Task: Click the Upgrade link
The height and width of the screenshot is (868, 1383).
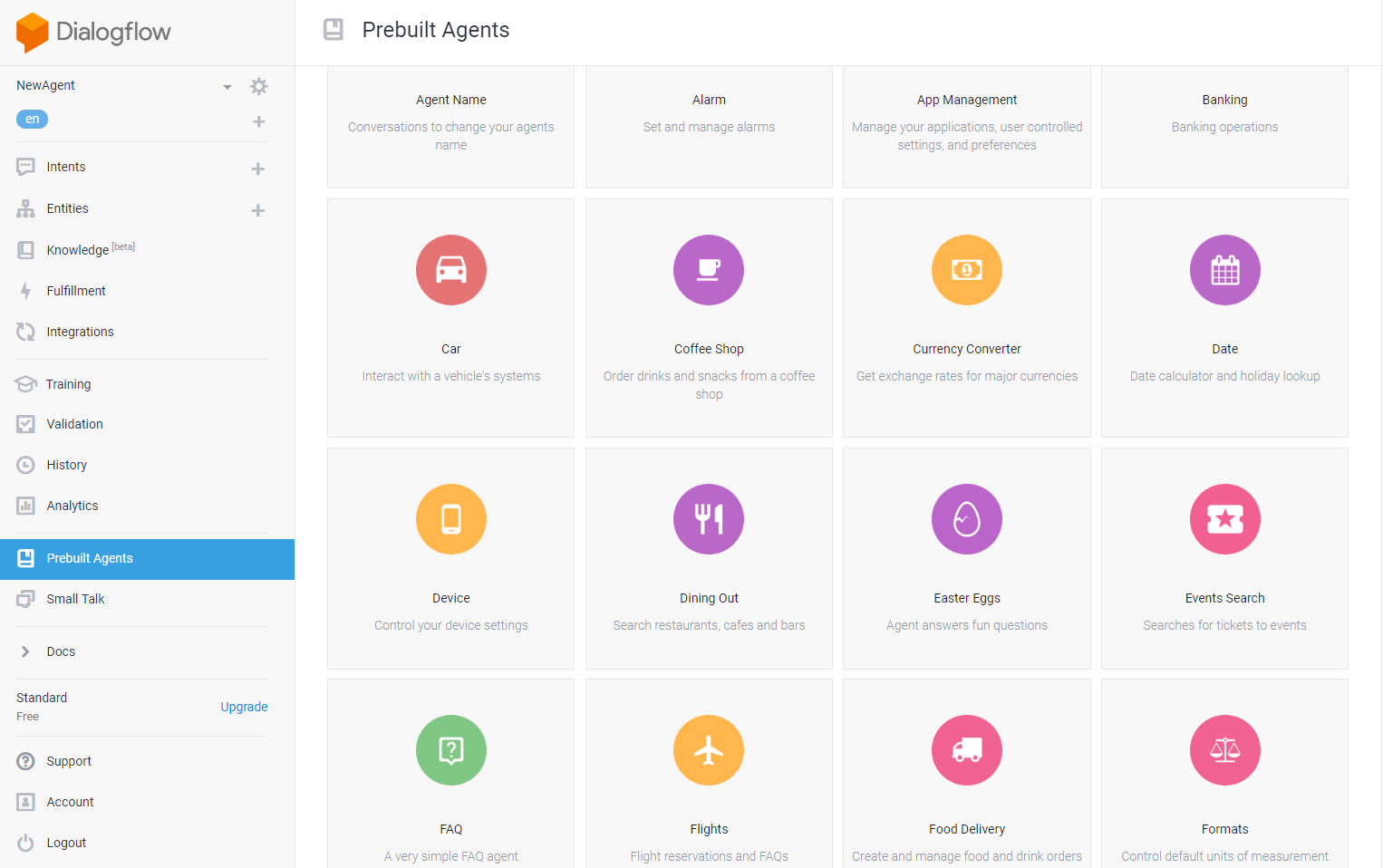Action: (x=244, y=707)
